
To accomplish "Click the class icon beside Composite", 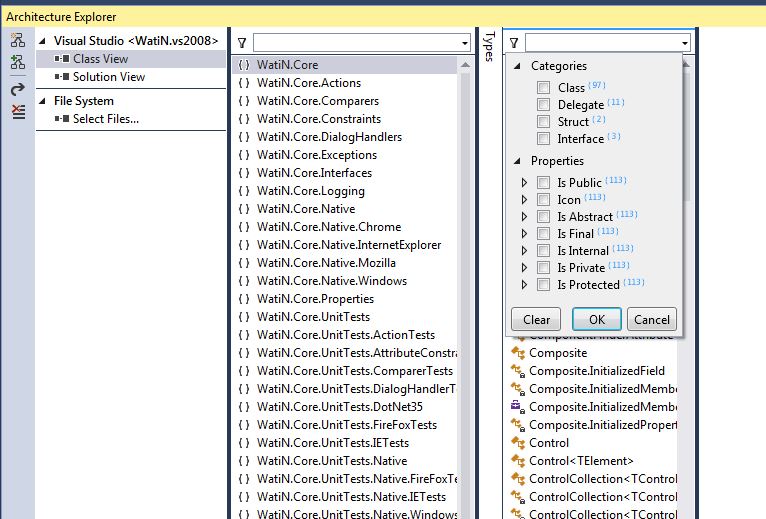I will click(x=518, y=353).
